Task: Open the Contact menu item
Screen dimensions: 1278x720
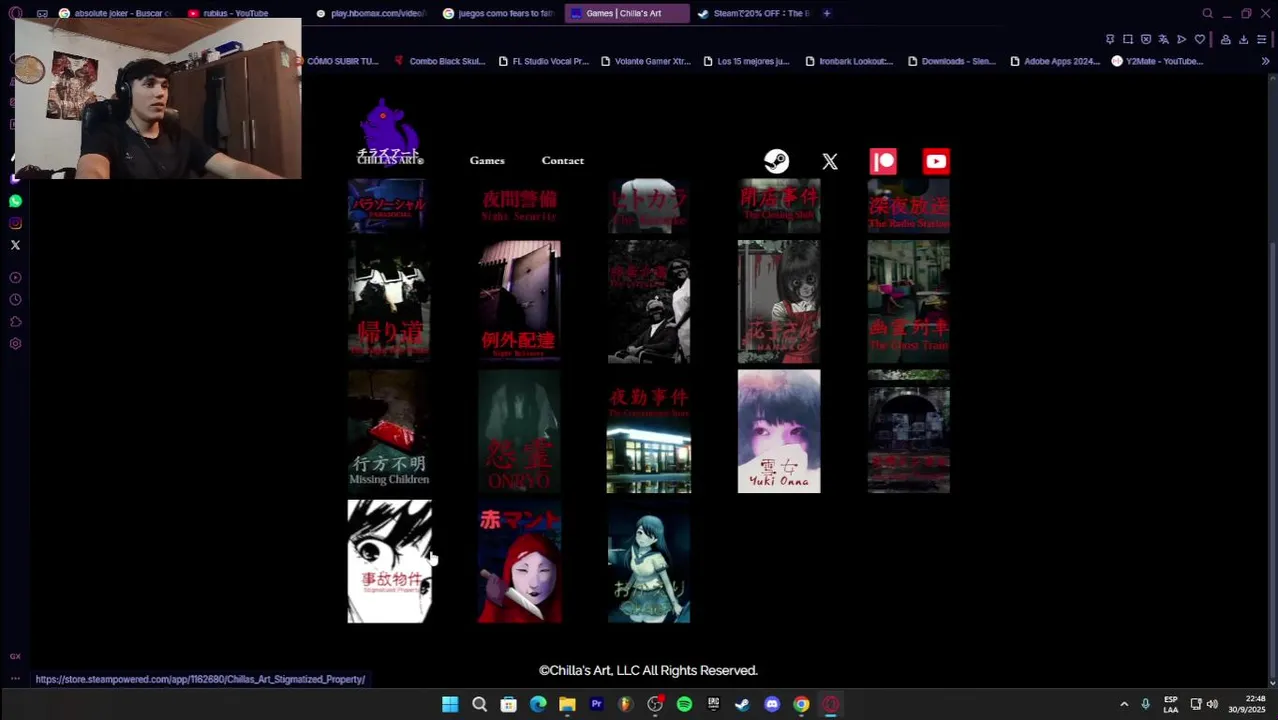Action: (x=563, y=160)
